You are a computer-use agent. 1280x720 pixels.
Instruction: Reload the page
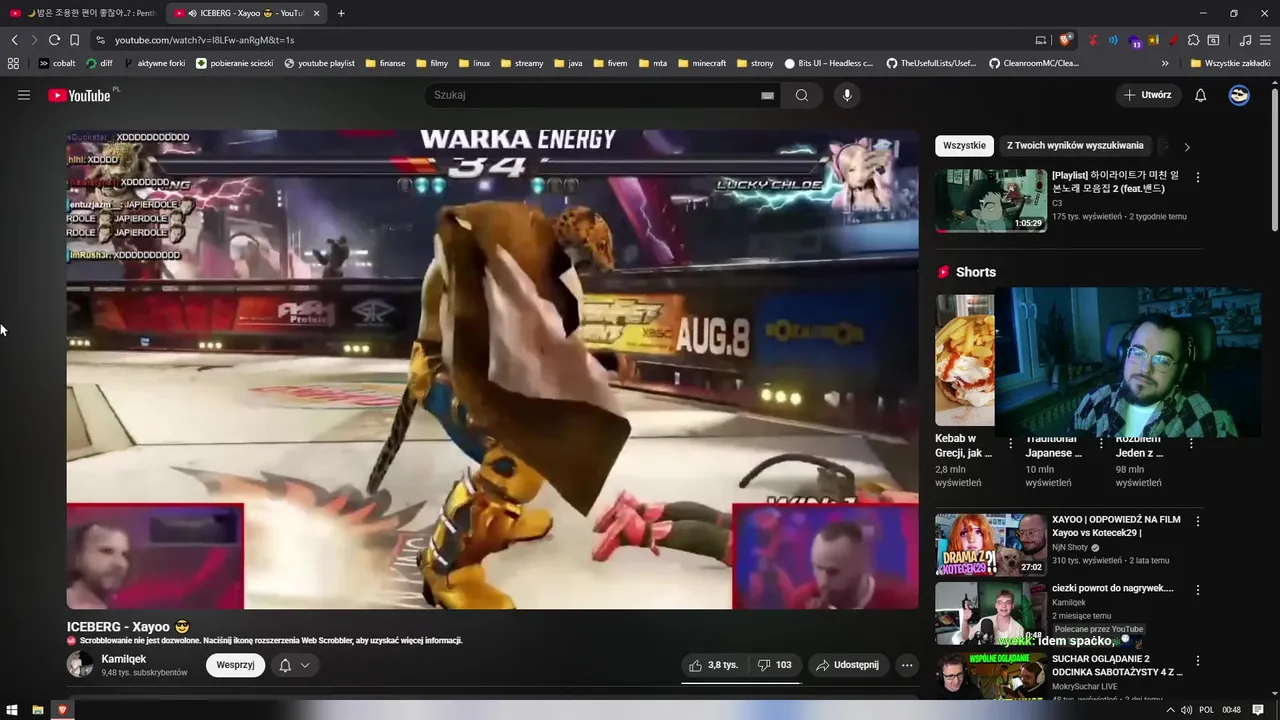point(54,40)
